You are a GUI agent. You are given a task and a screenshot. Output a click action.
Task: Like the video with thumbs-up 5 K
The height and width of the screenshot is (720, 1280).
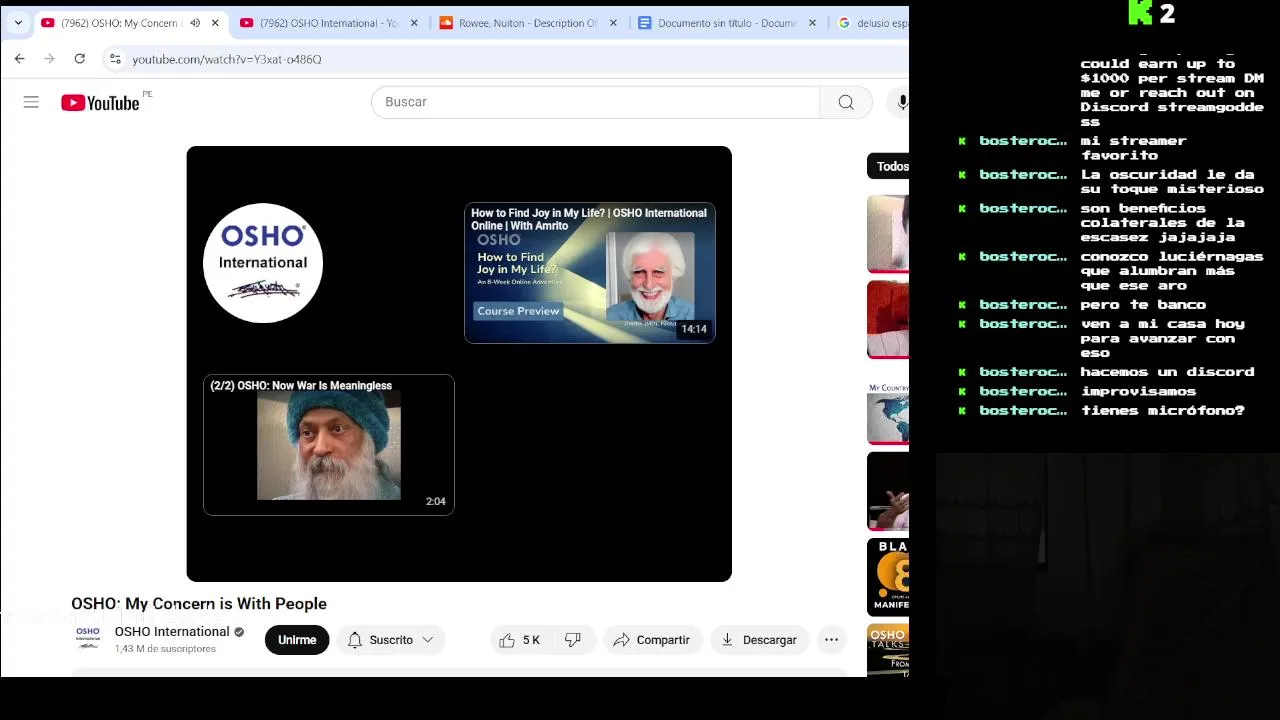click(522, 640)
